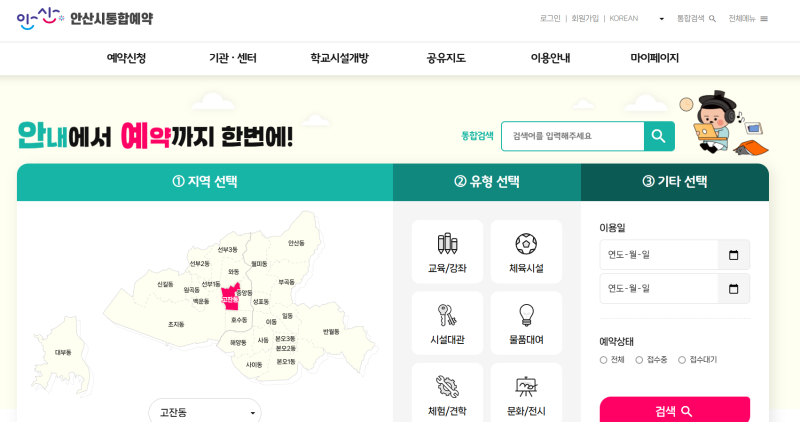Click the magnifier icon next to 통합검색 in header
This screenshot has width=800, height=422.
712,19
